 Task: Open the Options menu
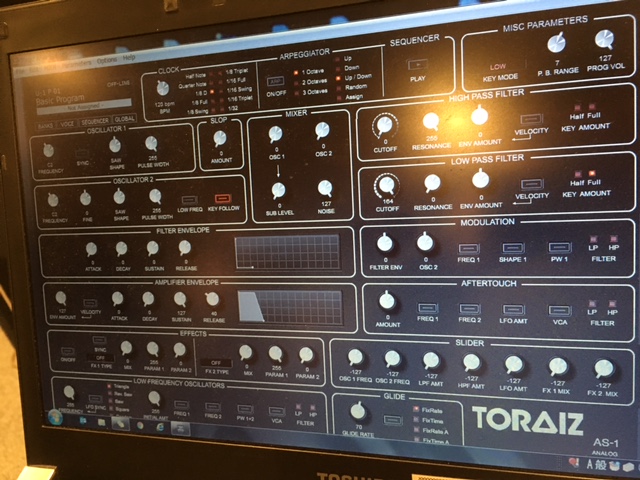[107, 60]
